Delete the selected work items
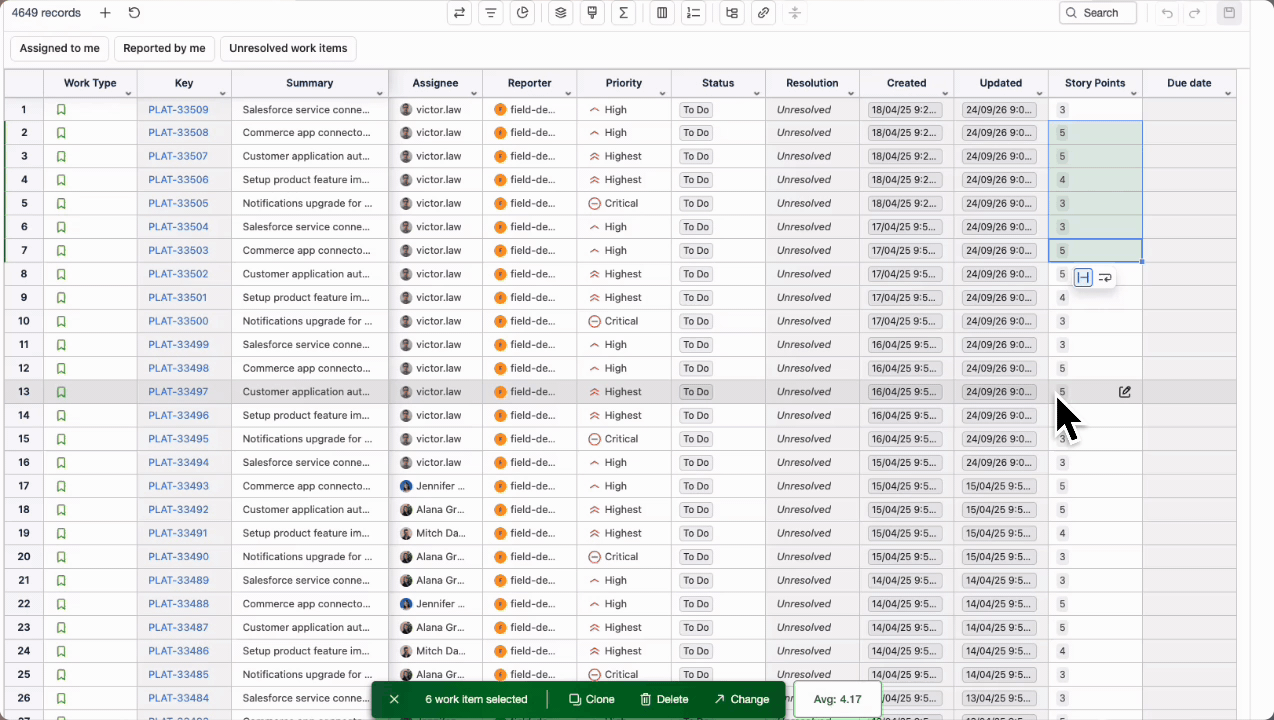The width and height of the screenshot is (1274, 720). (x=664, y=699)
